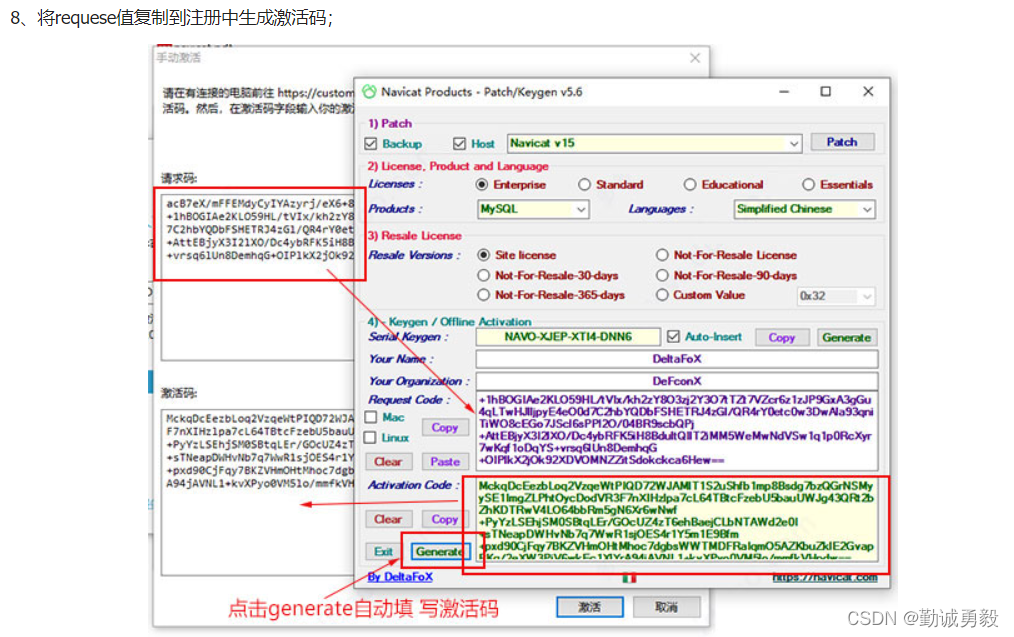Open the MySQL products dropdown
The height and width of the screenshot is (637, 1014).
click(x=581, y=210)
